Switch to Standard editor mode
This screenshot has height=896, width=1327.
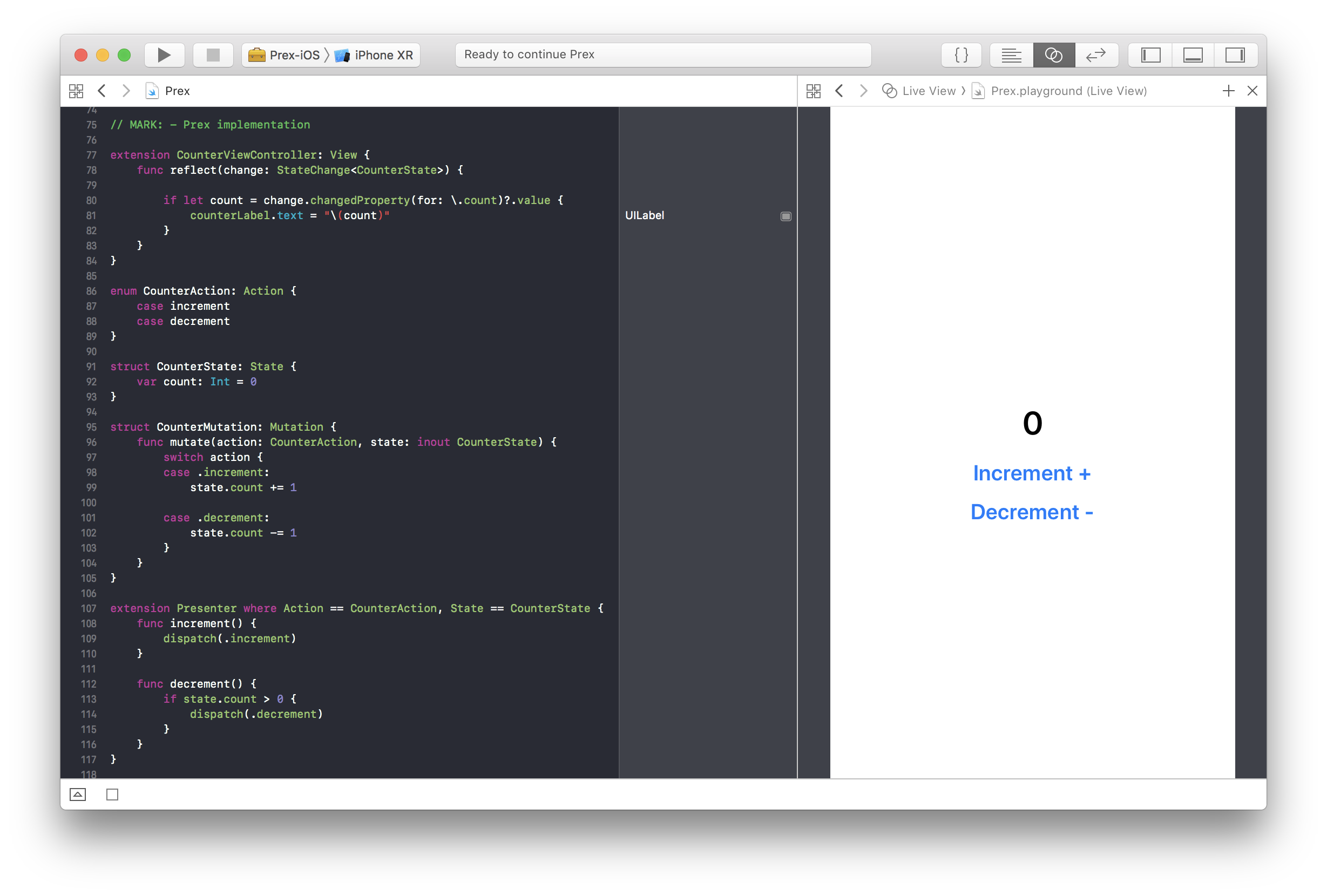1011,55
